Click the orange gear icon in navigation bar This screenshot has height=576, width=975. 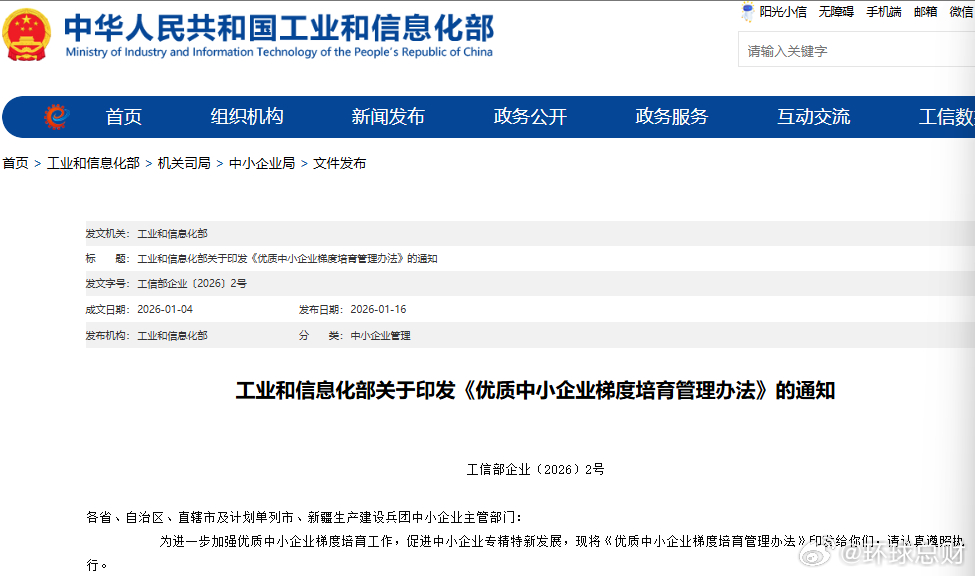click(56, 116)
